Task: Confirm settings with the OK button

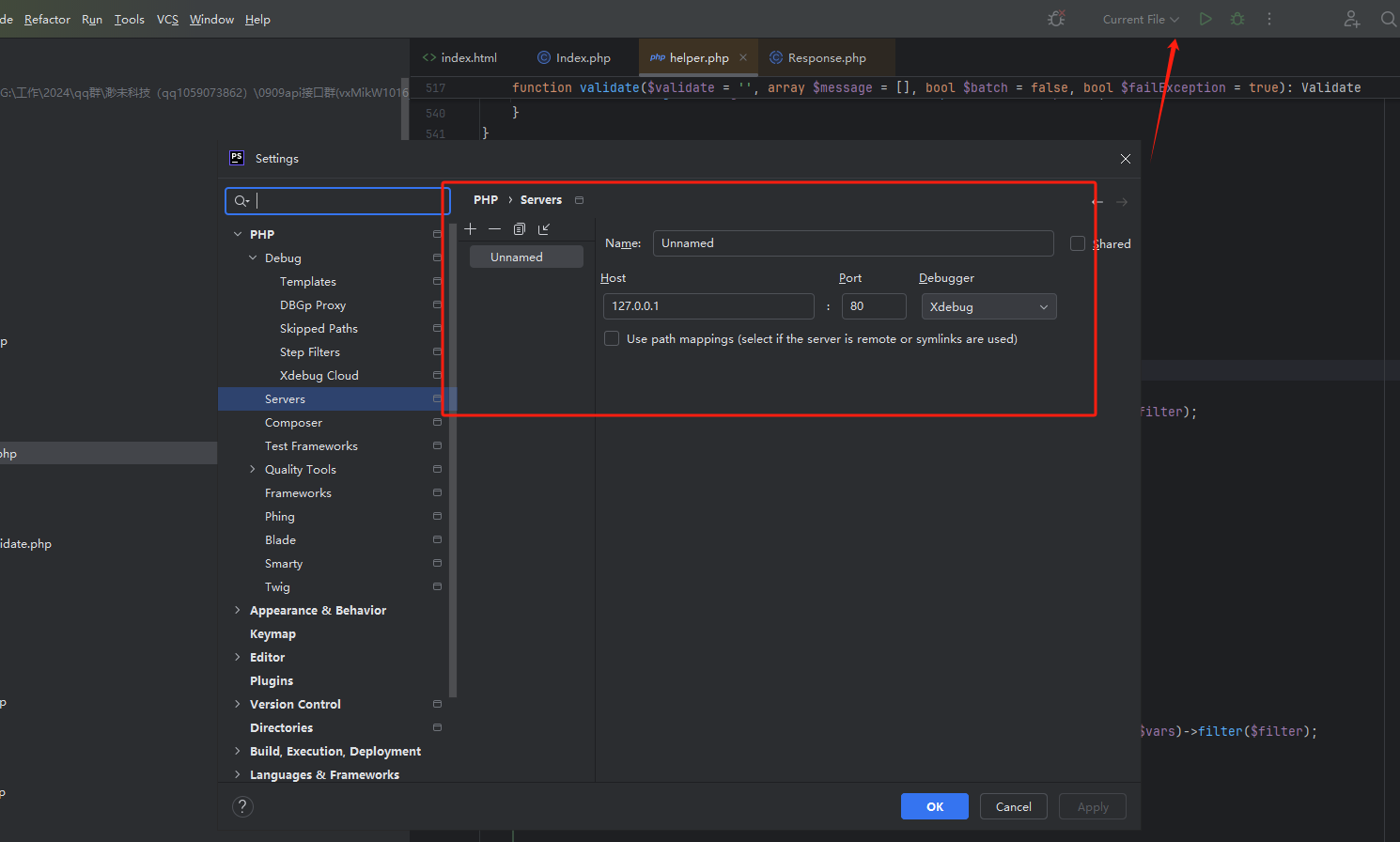Action: click(x=935, y=806)
